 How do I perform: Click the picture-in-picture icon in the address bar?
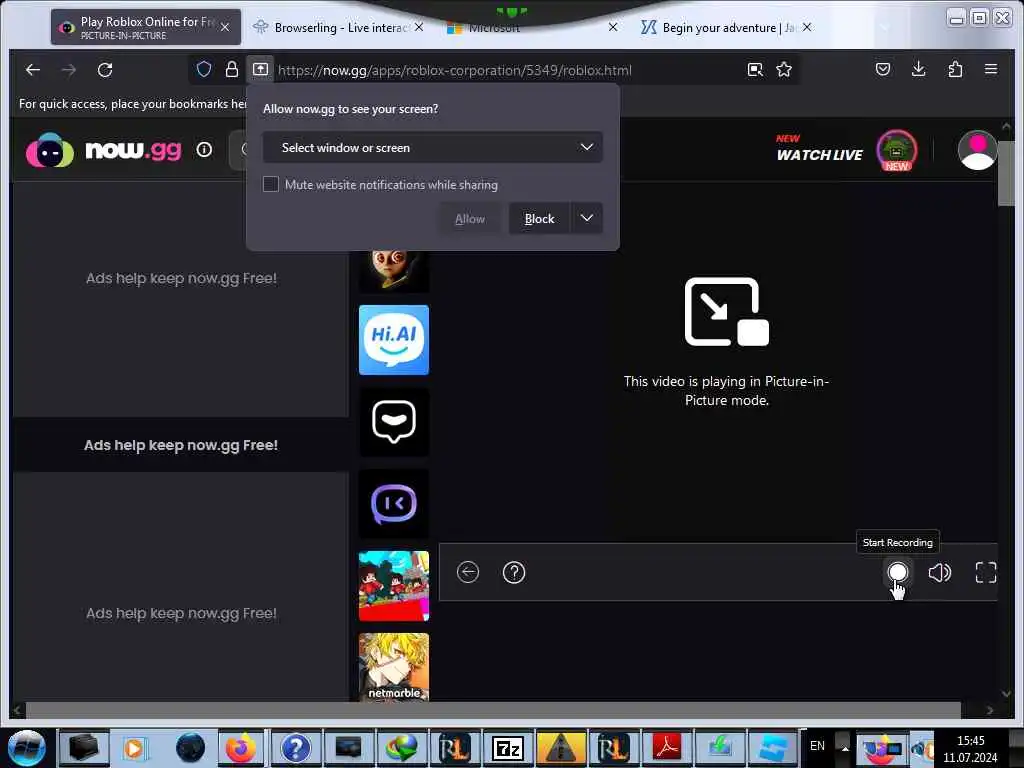[x=755, y=69]
